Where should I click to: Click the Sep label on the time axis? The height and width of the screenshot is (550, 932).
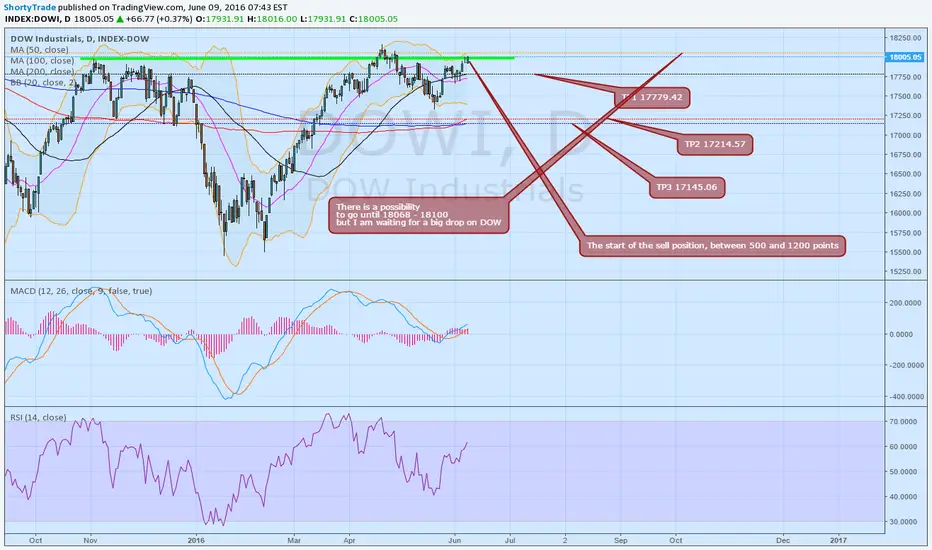[x=621, y=540]
